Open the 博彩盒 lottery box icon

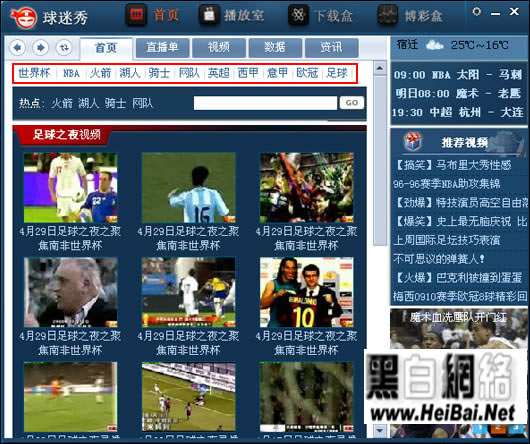click(387, 15)
